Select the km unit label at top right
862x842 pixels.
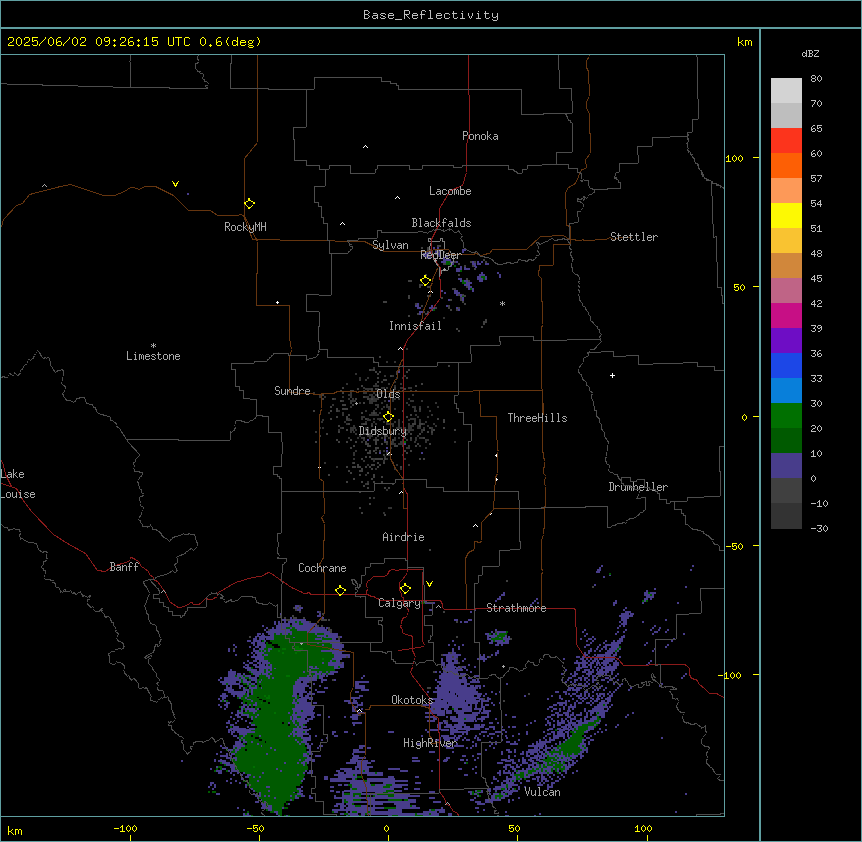click(744, 42)
